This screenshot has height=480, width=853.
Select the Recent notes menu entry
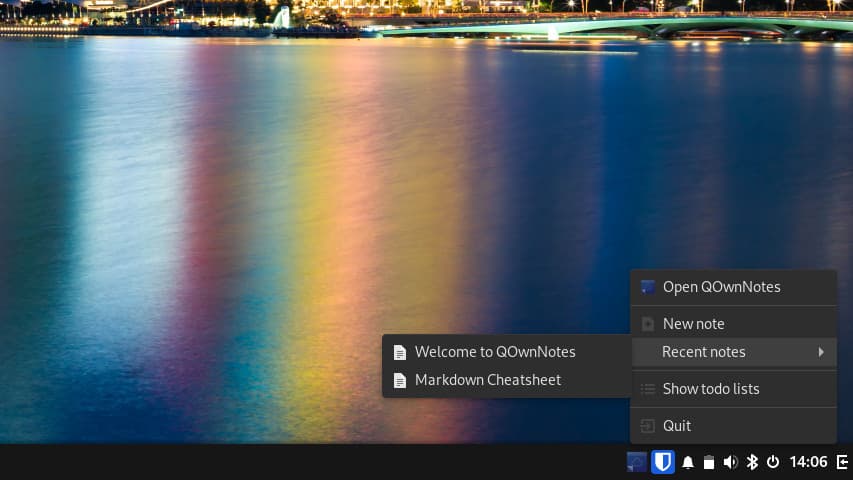pyautogui.click(x=703, y=352)
